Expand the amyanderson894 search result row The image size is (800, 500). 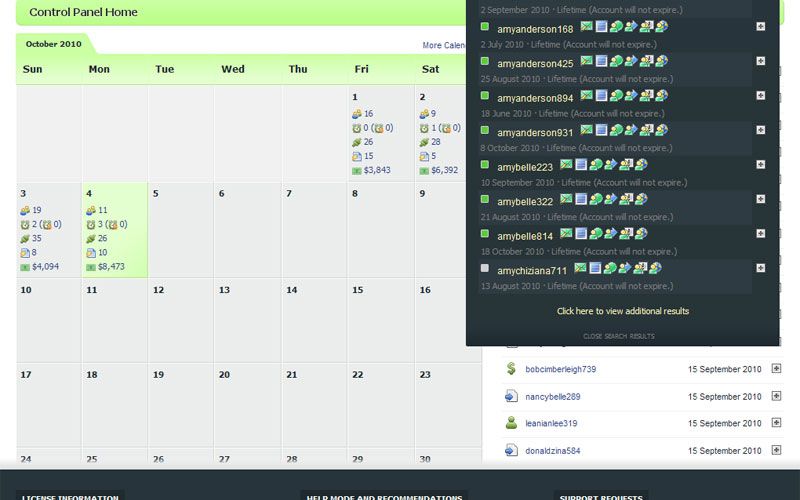[x=760, y=96]
